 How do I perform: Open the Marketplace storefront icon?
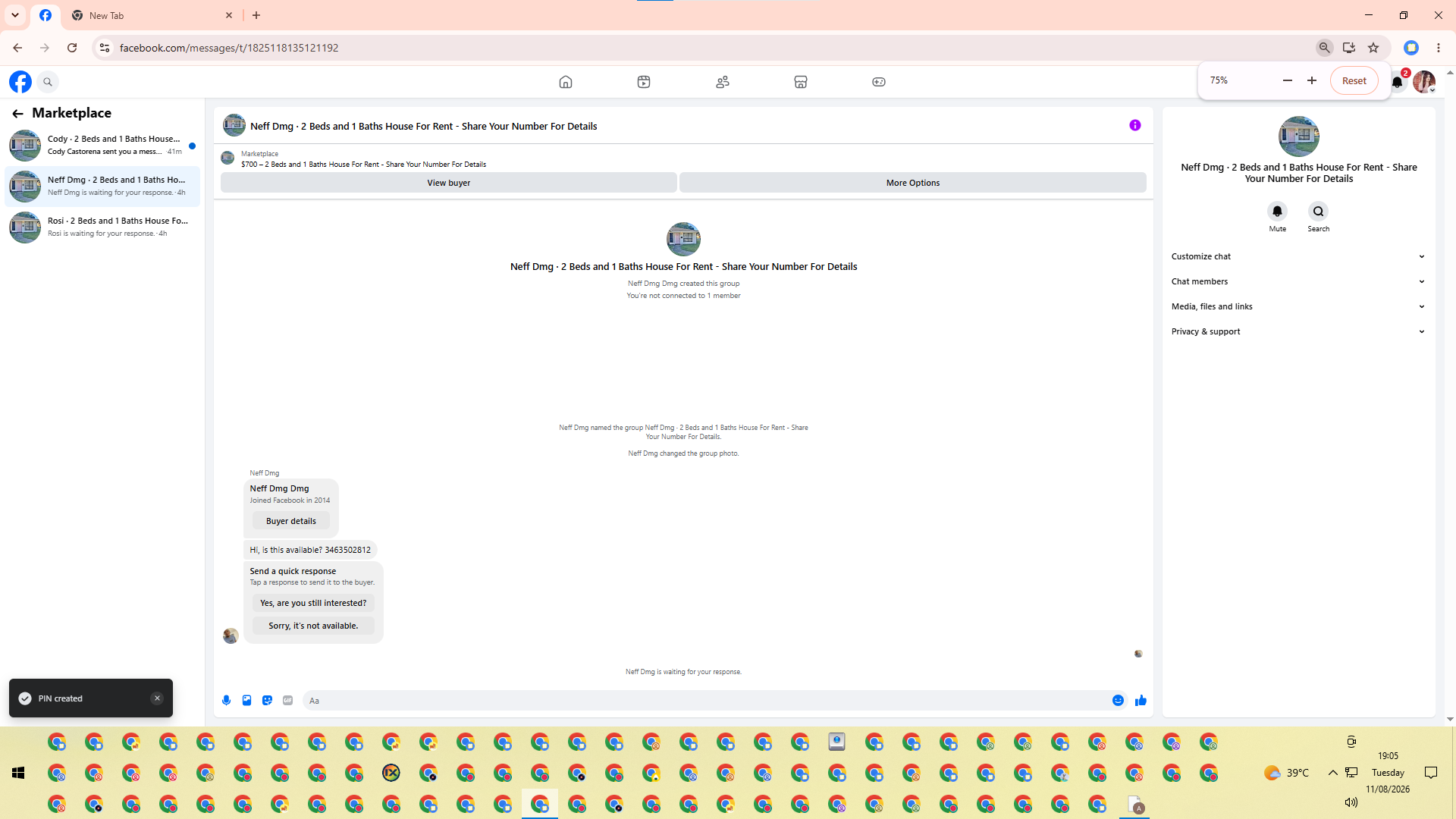[x=801, y=82]
